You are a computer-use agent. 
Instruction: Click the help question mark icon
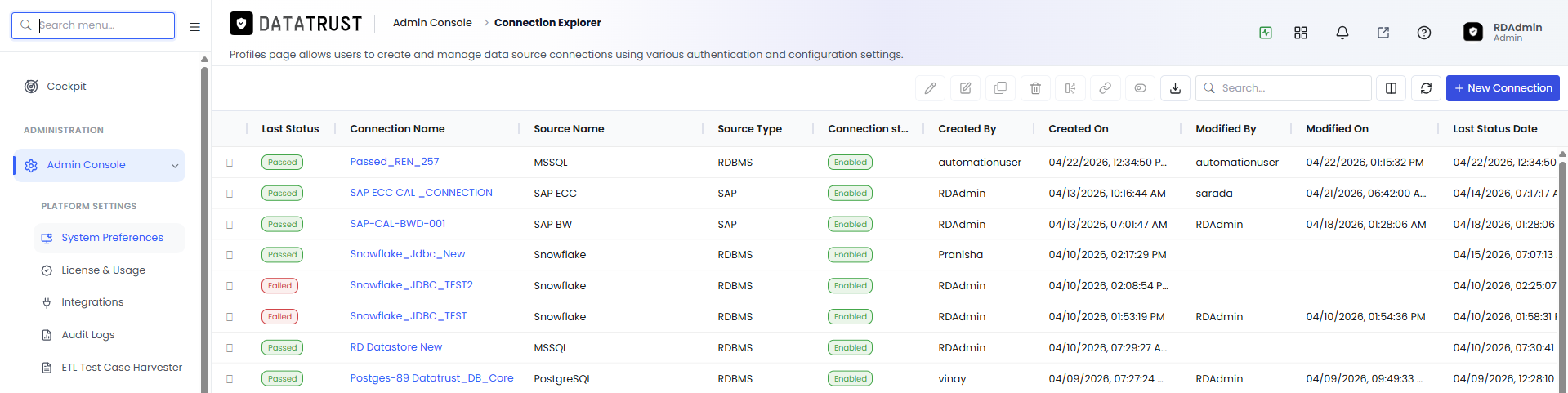(x=1423, y=33)
